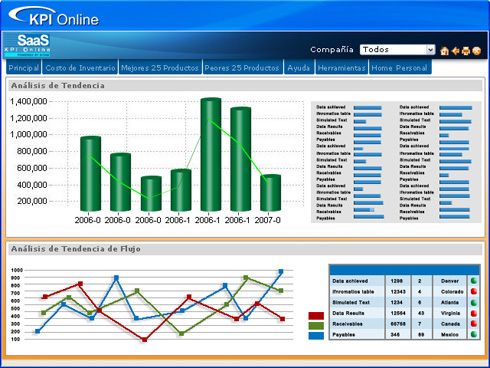Click the 1,000,000 axis label
Viewport: 490px width, 368px height.
tap(29, 135)
